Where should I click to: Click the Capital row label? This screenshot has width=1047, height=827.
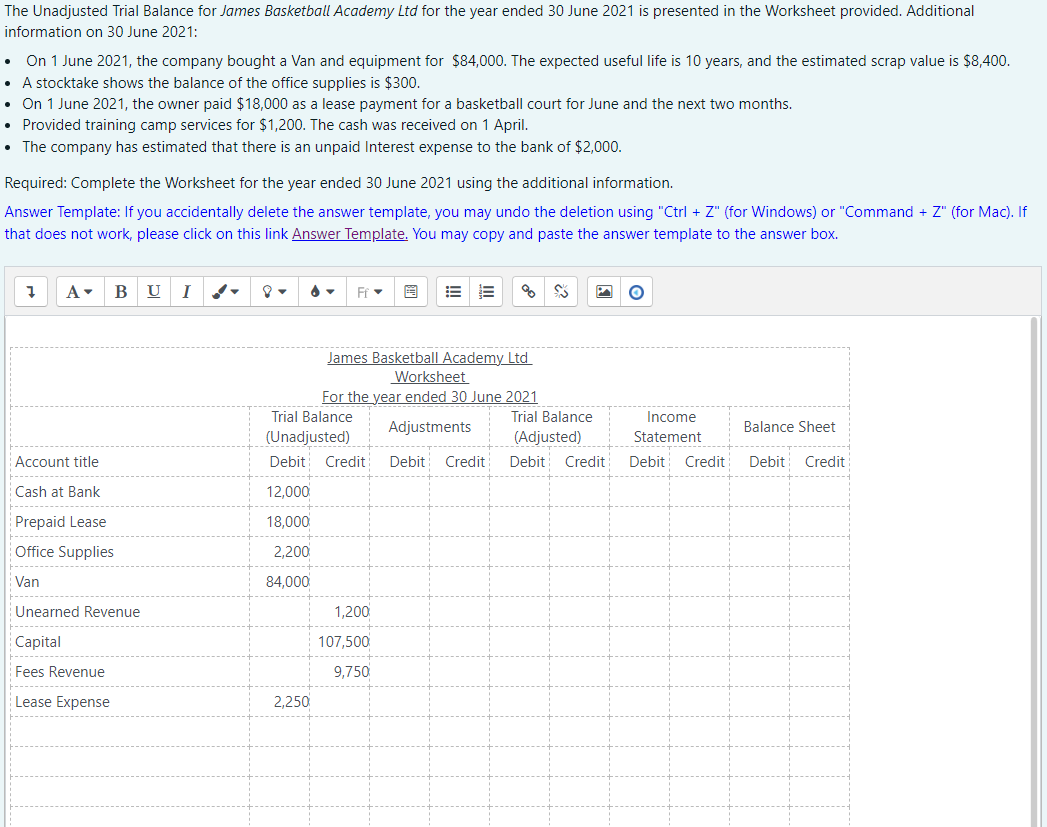tap(38, 642)
